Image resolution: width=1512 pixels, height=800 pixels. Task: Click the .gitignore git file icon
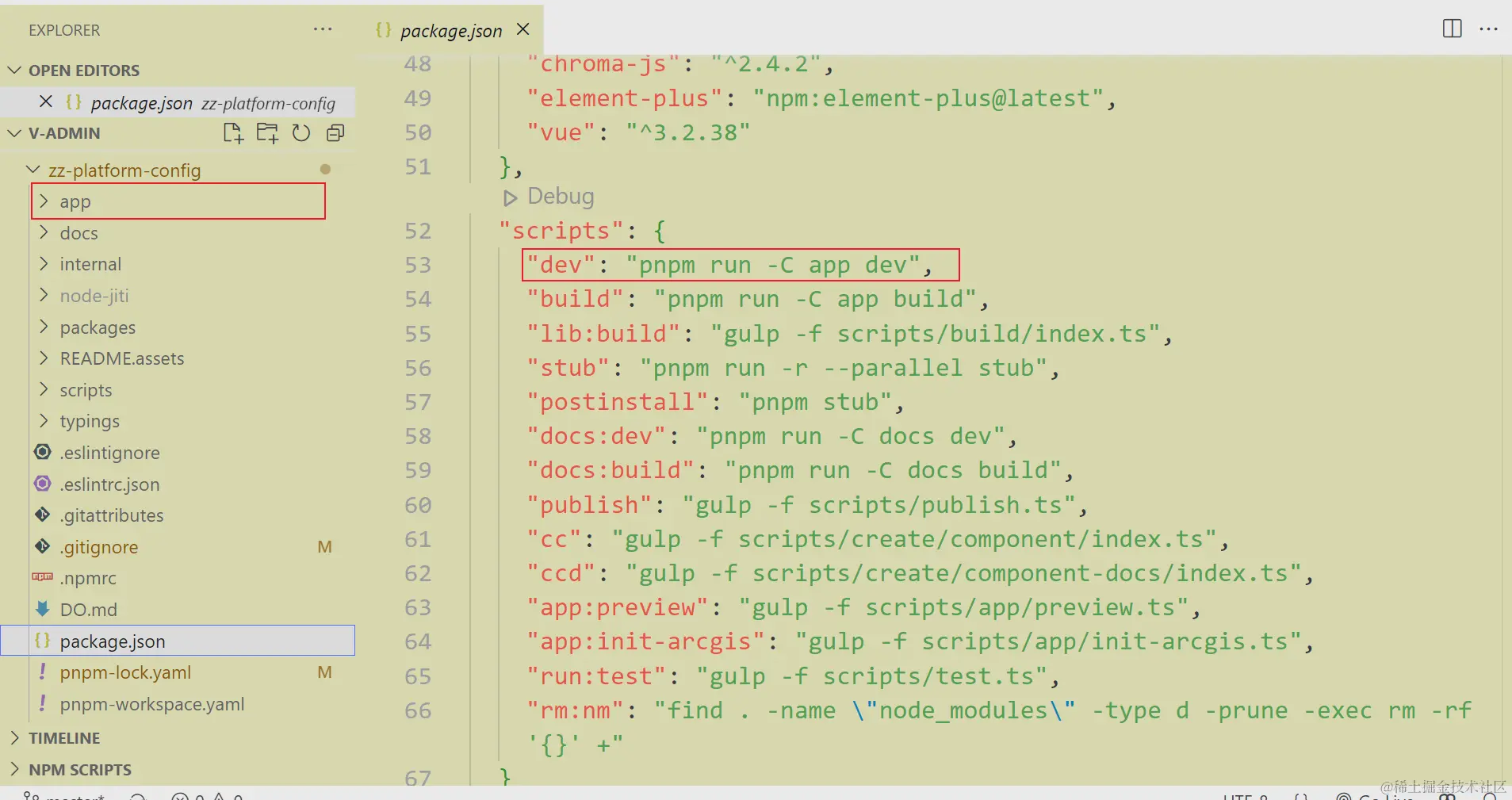pyautogui.click(x=43, y=546)
